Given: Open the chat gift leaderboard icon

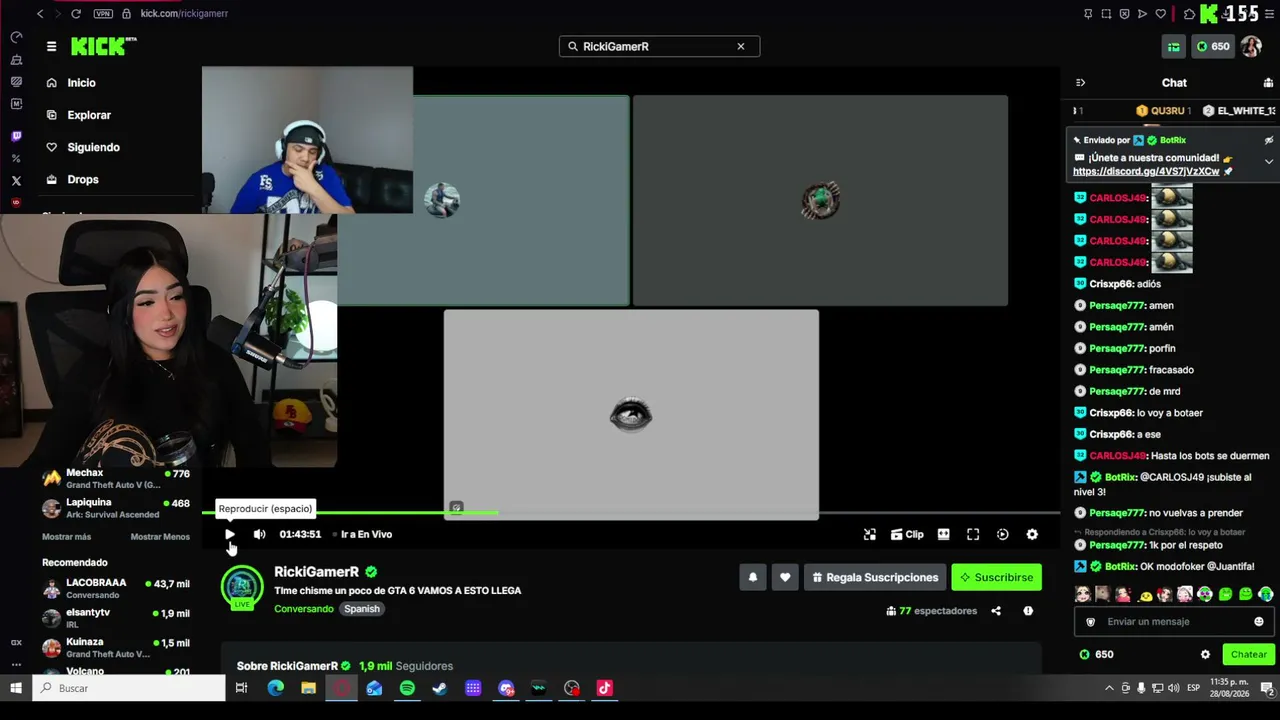Looking at the screenshot, I should (x=1268, y=83).
